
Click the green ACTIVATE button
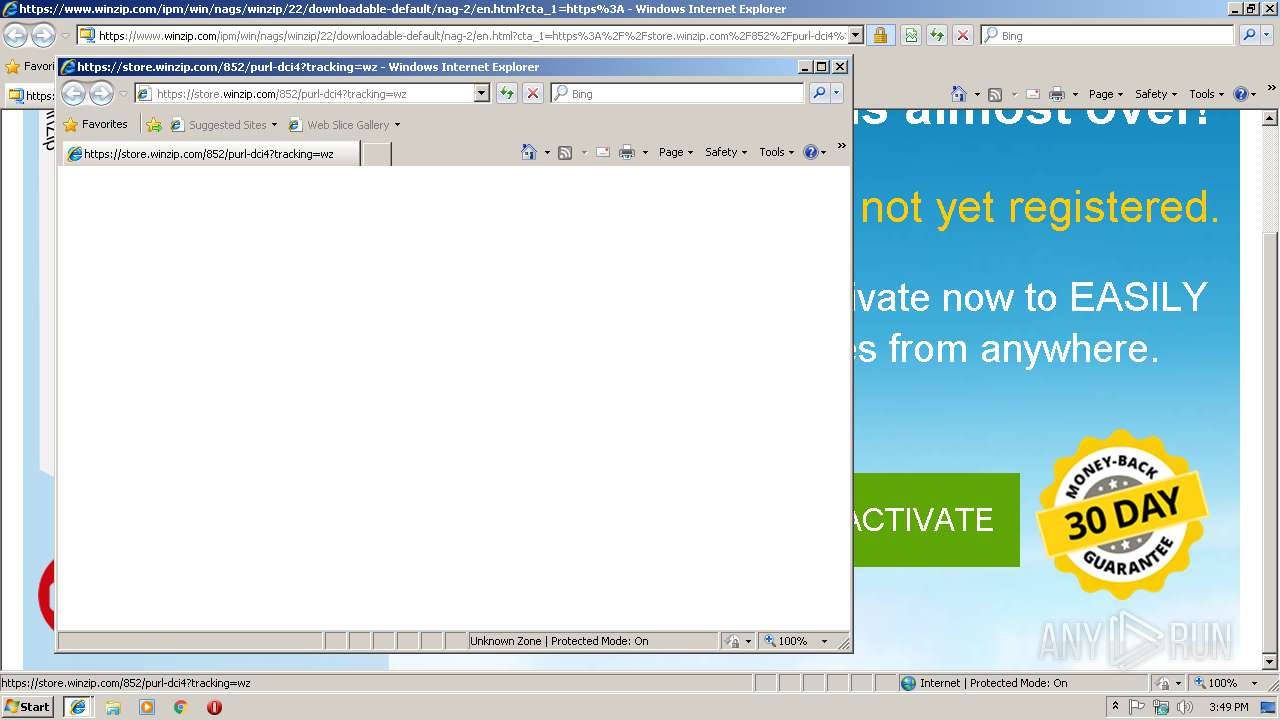[x=936, y=520]
